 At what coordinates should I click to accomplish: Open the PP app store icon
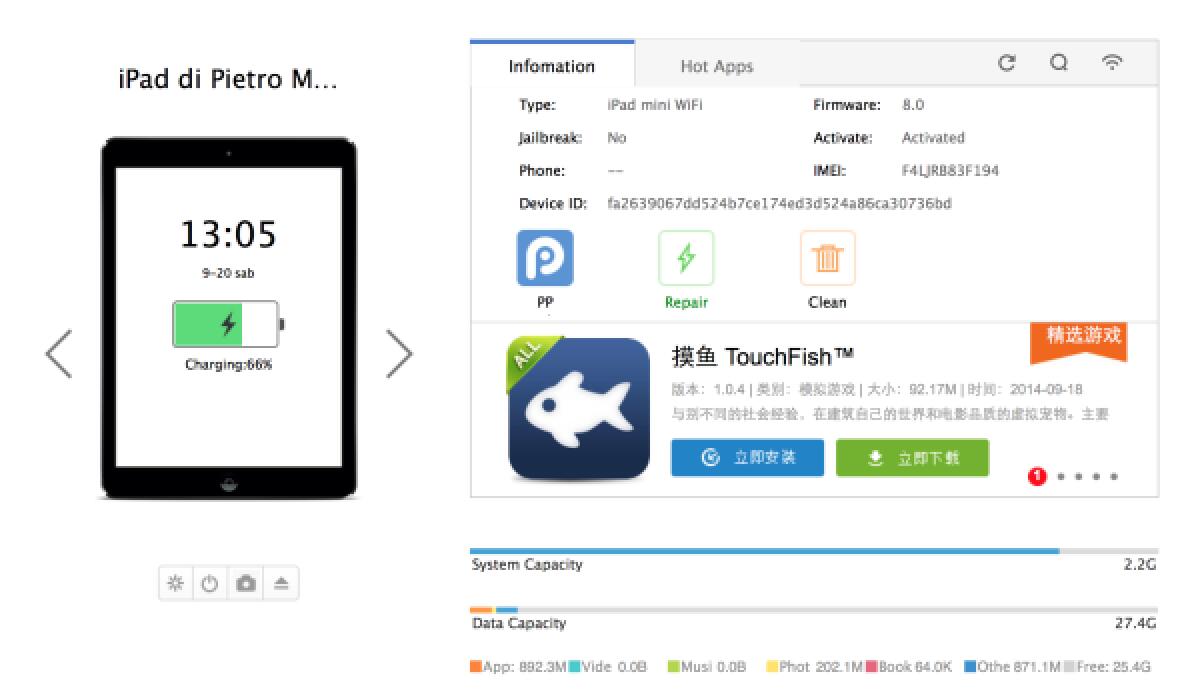(544, 257)
